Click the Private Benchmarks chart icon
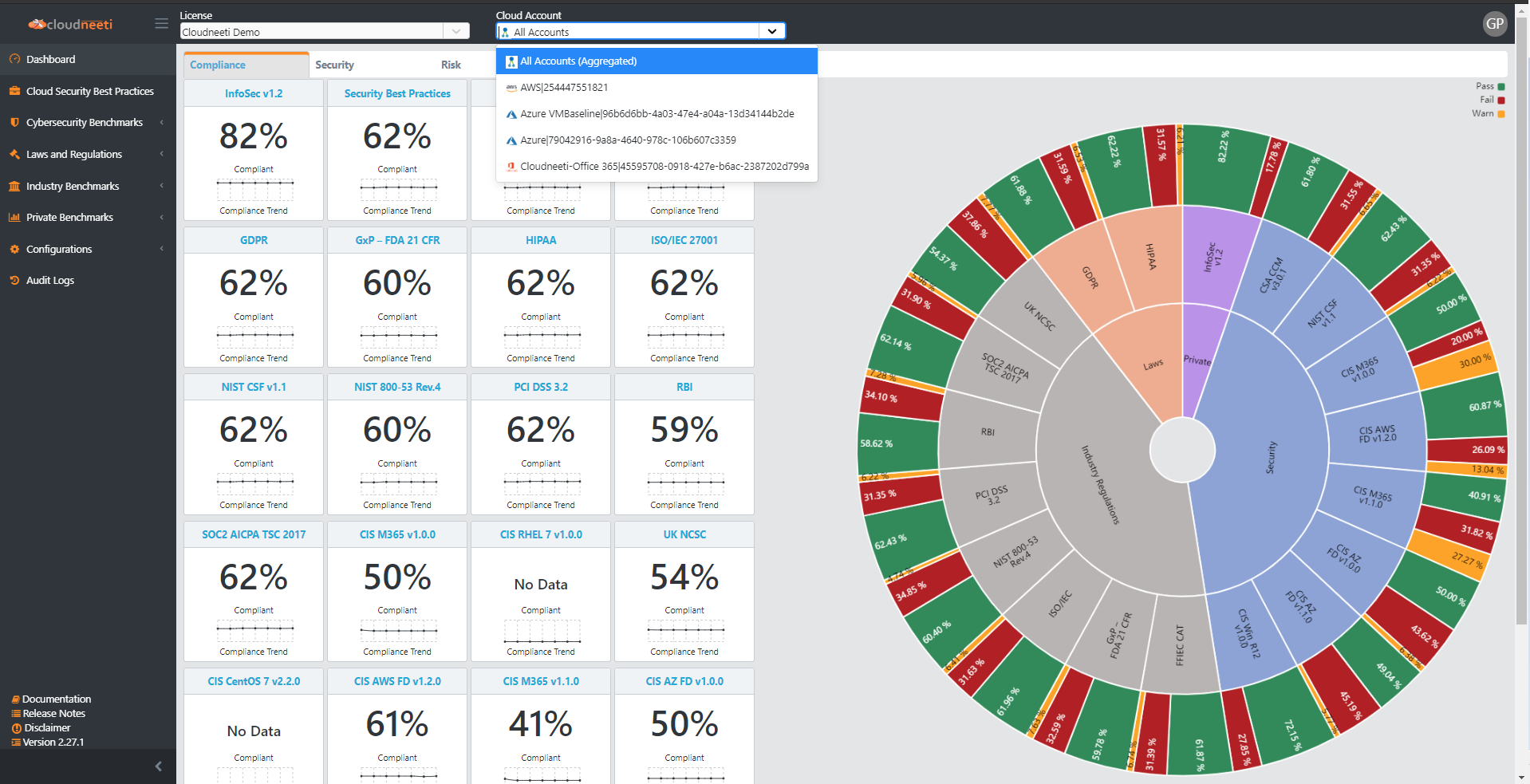Viewport: 1530px width, 784px height. click(14, 217)
